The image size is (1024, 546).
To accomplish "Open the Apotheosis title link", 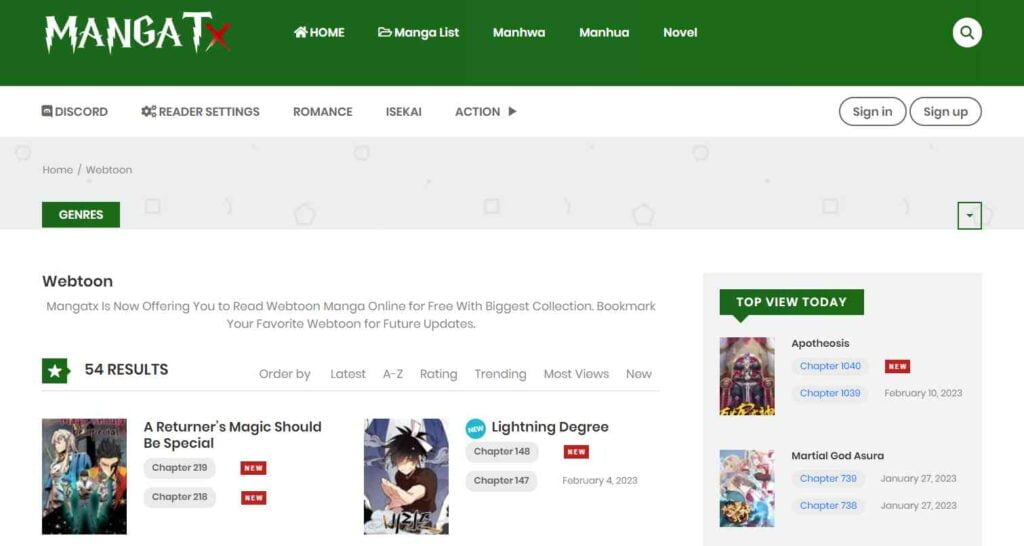I will tap(820, 344).
